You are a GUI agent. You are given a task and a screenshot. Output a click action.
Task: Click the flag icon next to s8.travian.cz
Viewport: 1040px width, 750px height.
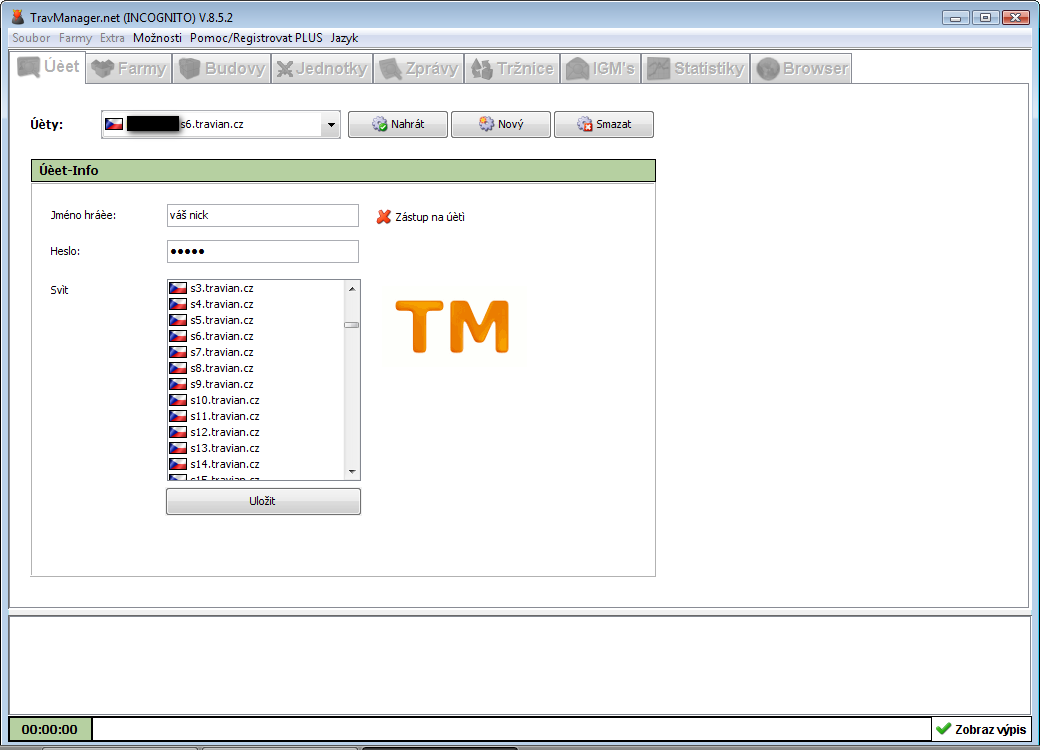[178, 368]
